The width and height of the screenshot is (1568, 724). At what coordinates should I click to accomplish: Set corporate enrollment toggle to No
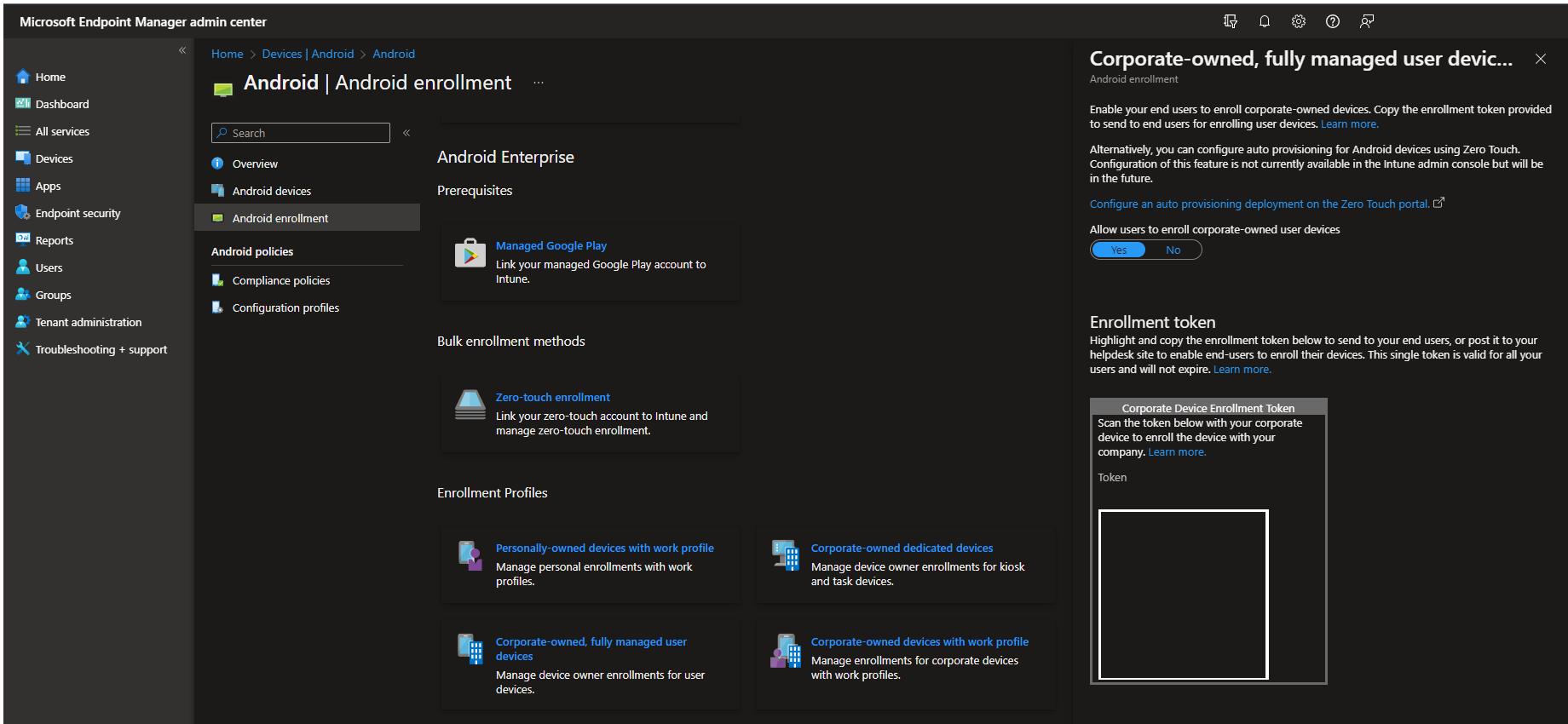(1173, 250)
